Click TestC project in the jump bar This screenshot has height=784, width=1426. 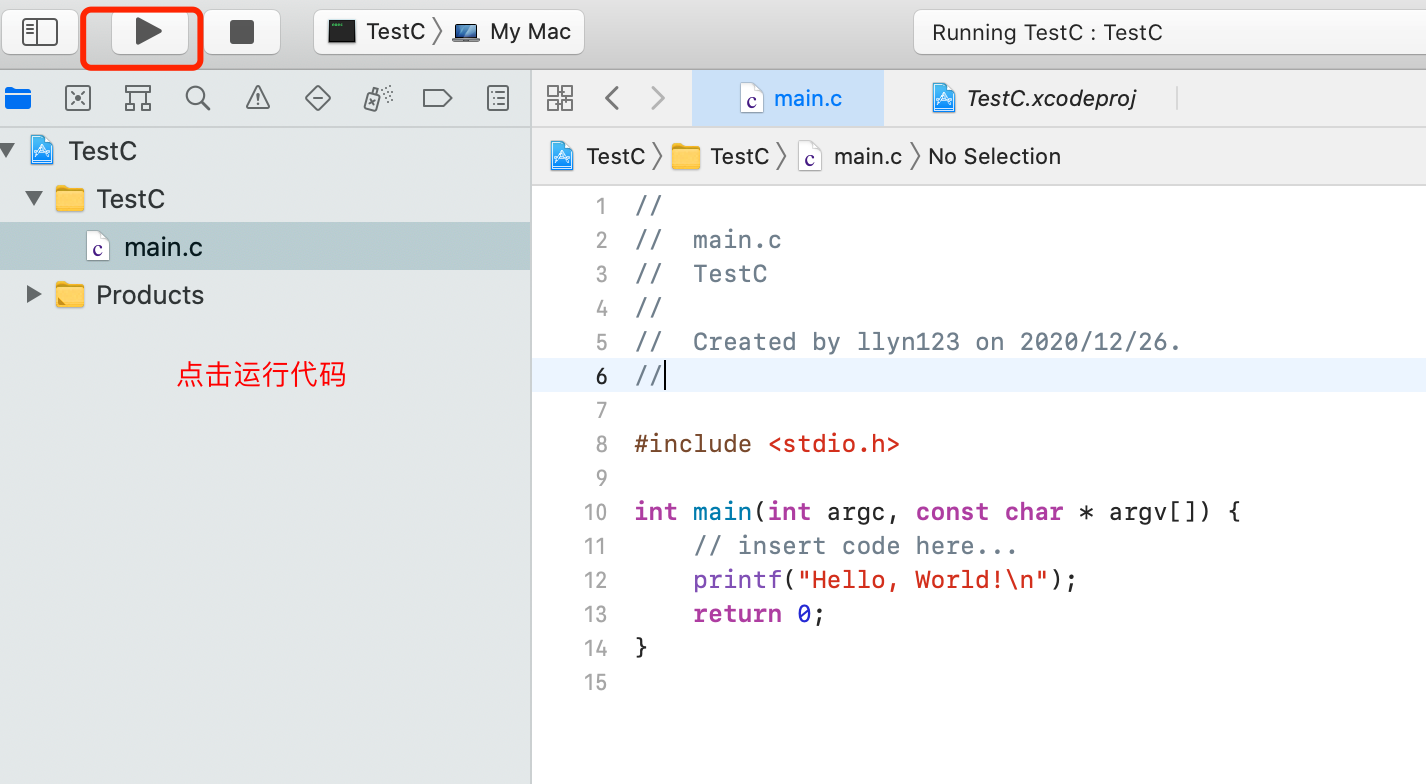(x=598, y=156)
